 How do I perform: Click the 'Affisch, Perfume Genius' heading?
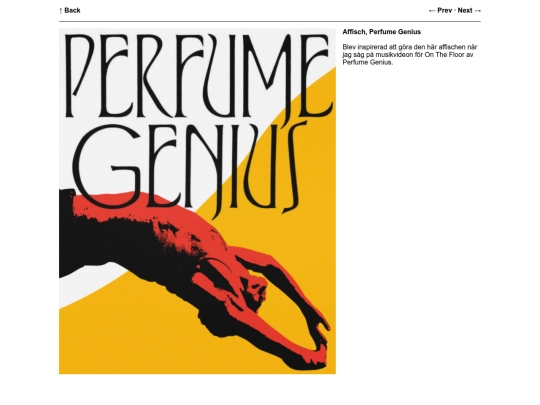[x=382, y=32]
